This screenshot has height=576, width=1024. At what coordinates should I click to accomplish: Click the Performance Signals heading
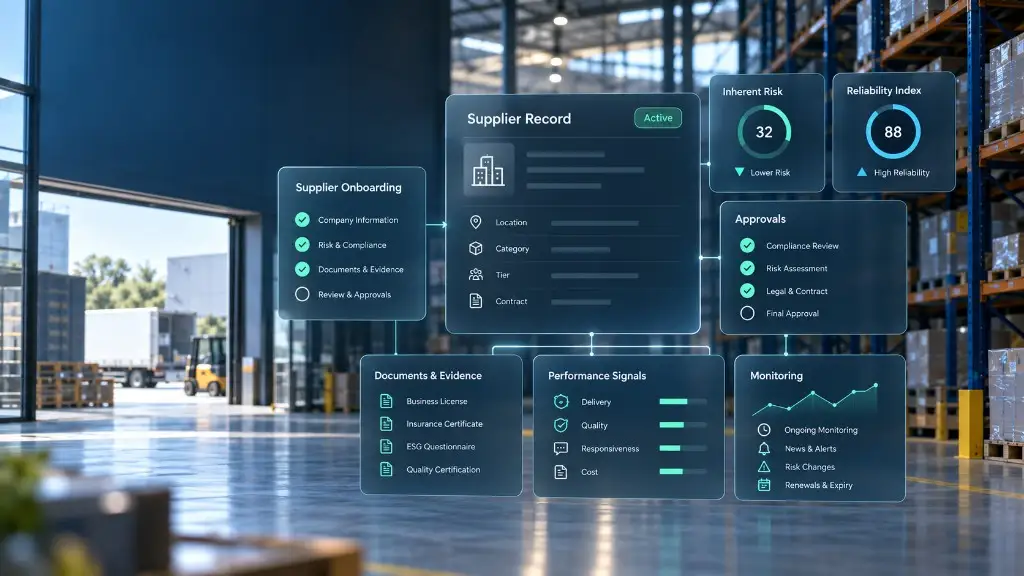pyautogui.click(x=597, y=376)
